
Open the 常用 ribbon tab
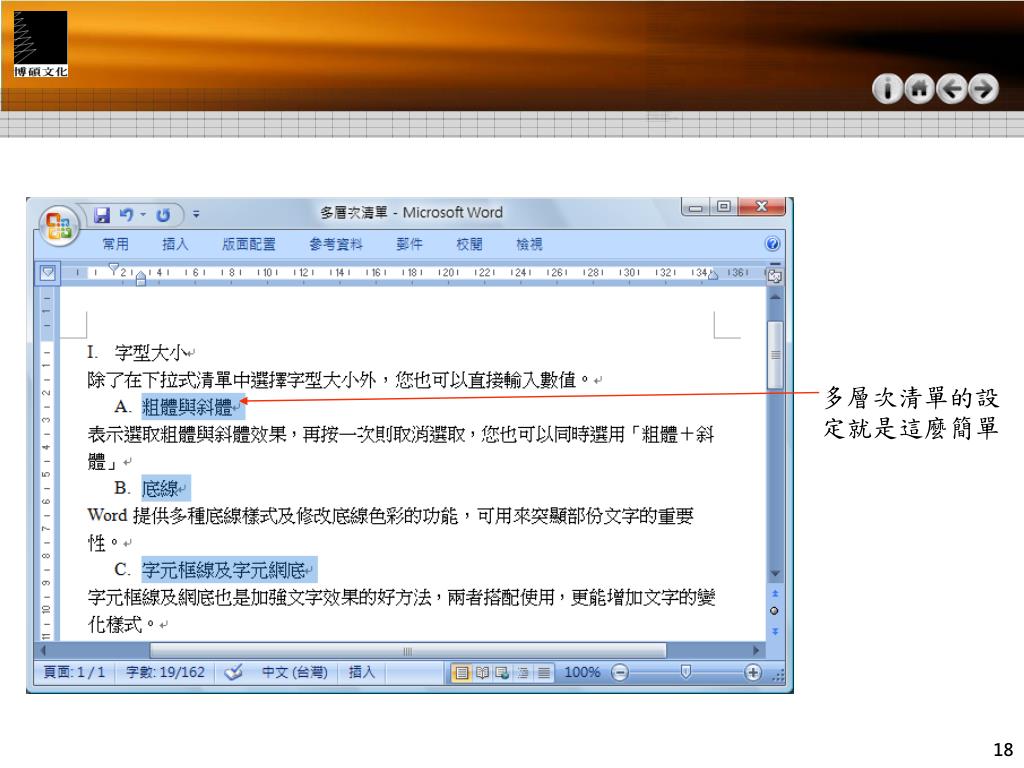point(116,244)
